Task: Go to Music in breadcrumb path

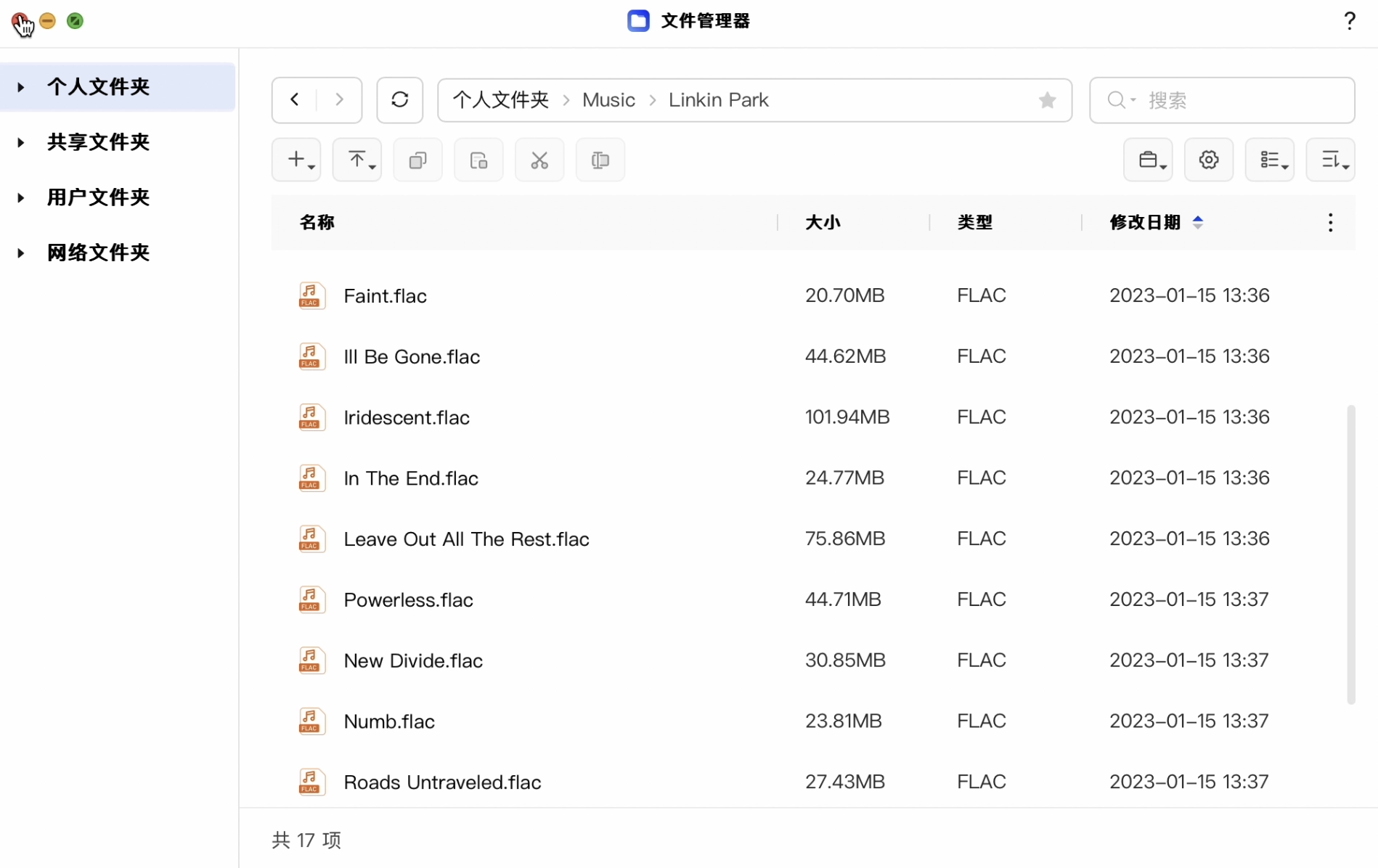Action: coord(608,100)
